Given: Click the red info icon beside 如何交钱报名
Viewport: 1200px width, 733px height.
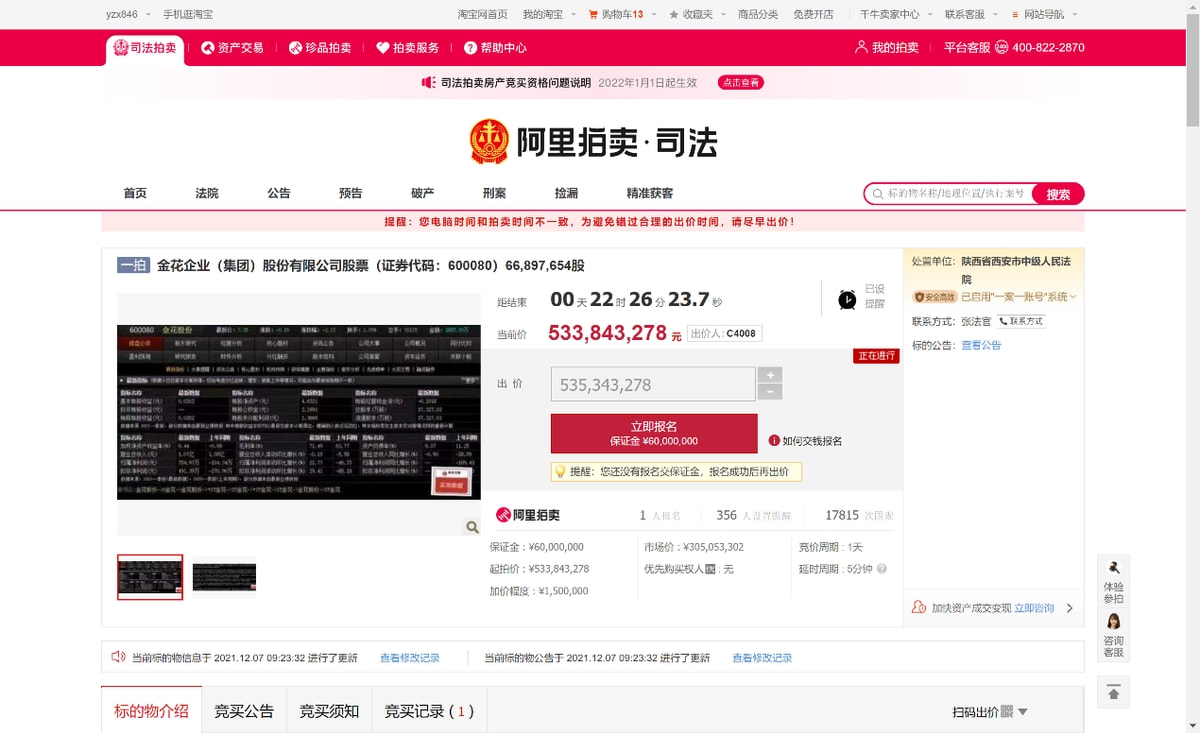Looking at the screenshot, I should coord(774,441).
